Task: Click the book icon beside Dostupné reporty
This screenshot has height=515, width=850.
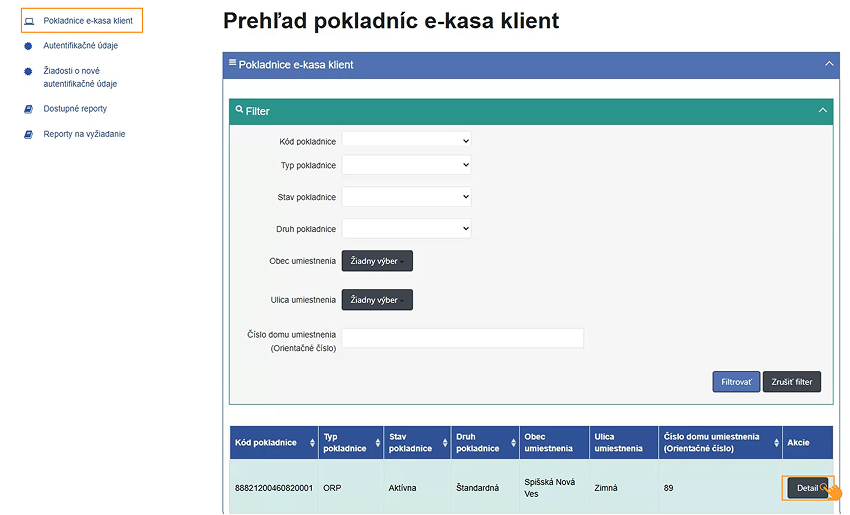Action: [29, 109]
